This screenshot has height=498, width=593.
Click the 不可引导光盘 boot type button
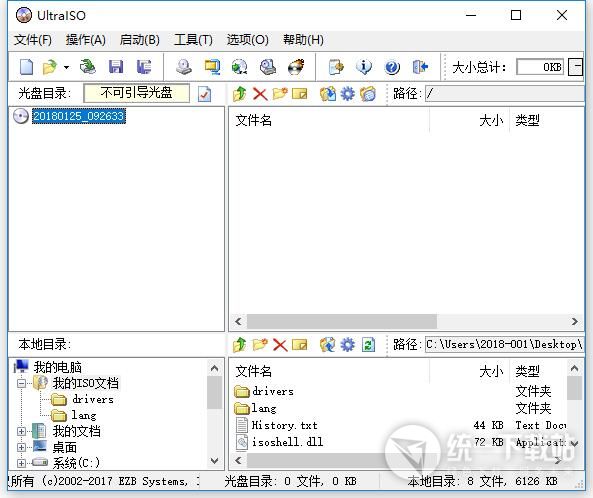137,93
